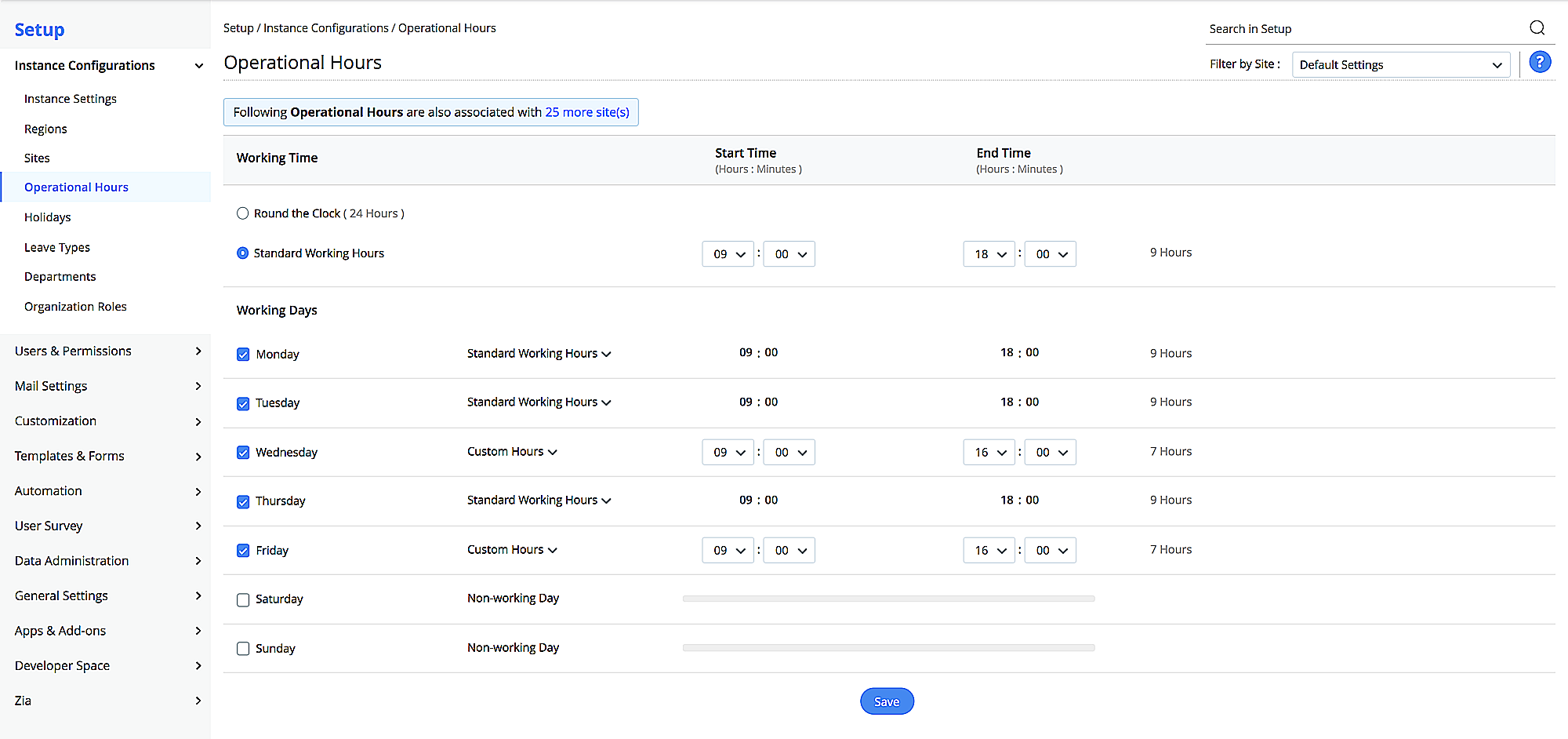
Task: Expand the Users & Permissions arrow icon
Action: [198, 351]
